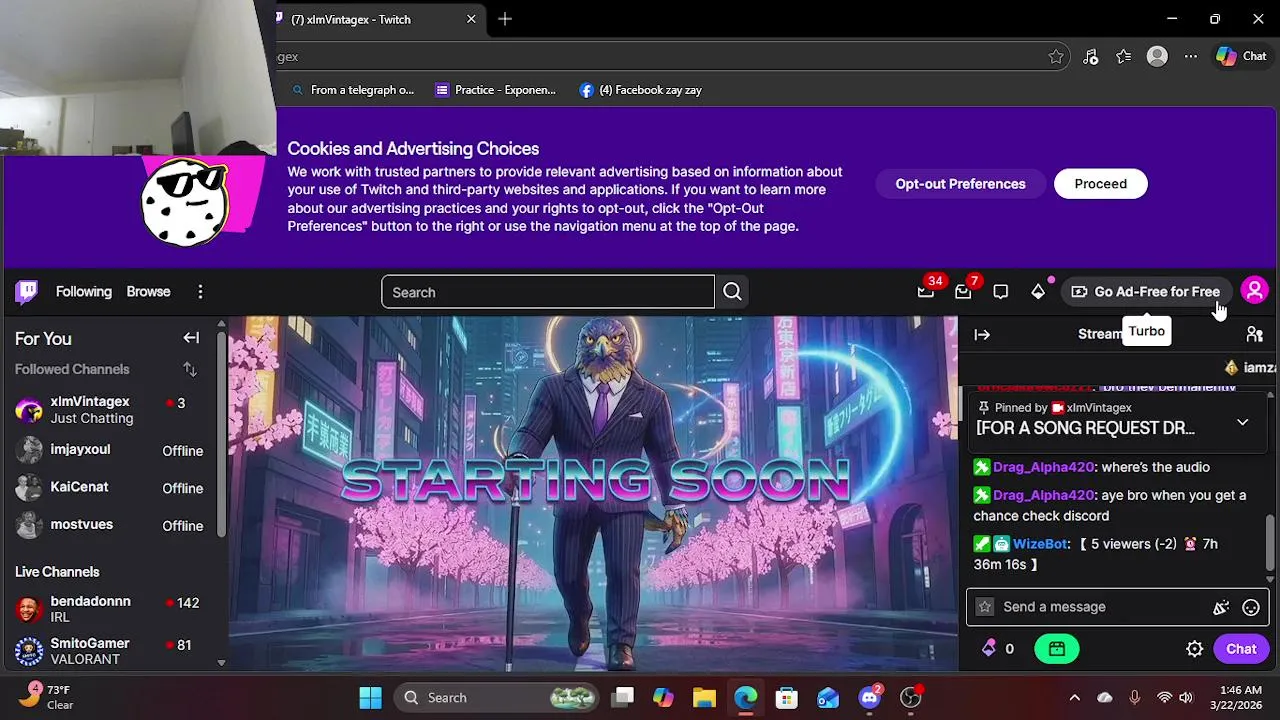Screen dimensions: 1280x720
Task: Click the Send a message field
Action: (1098, 607)
